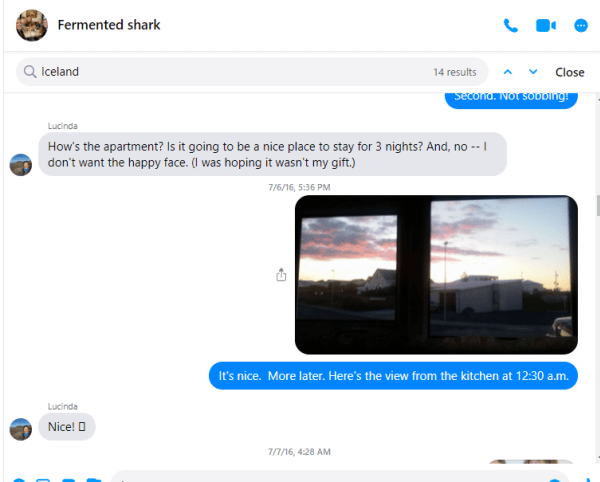Image resolution: width=600 pixels, height=482 pixels.
Task: Open conversation options with three-dots icon
Action: 581,26
